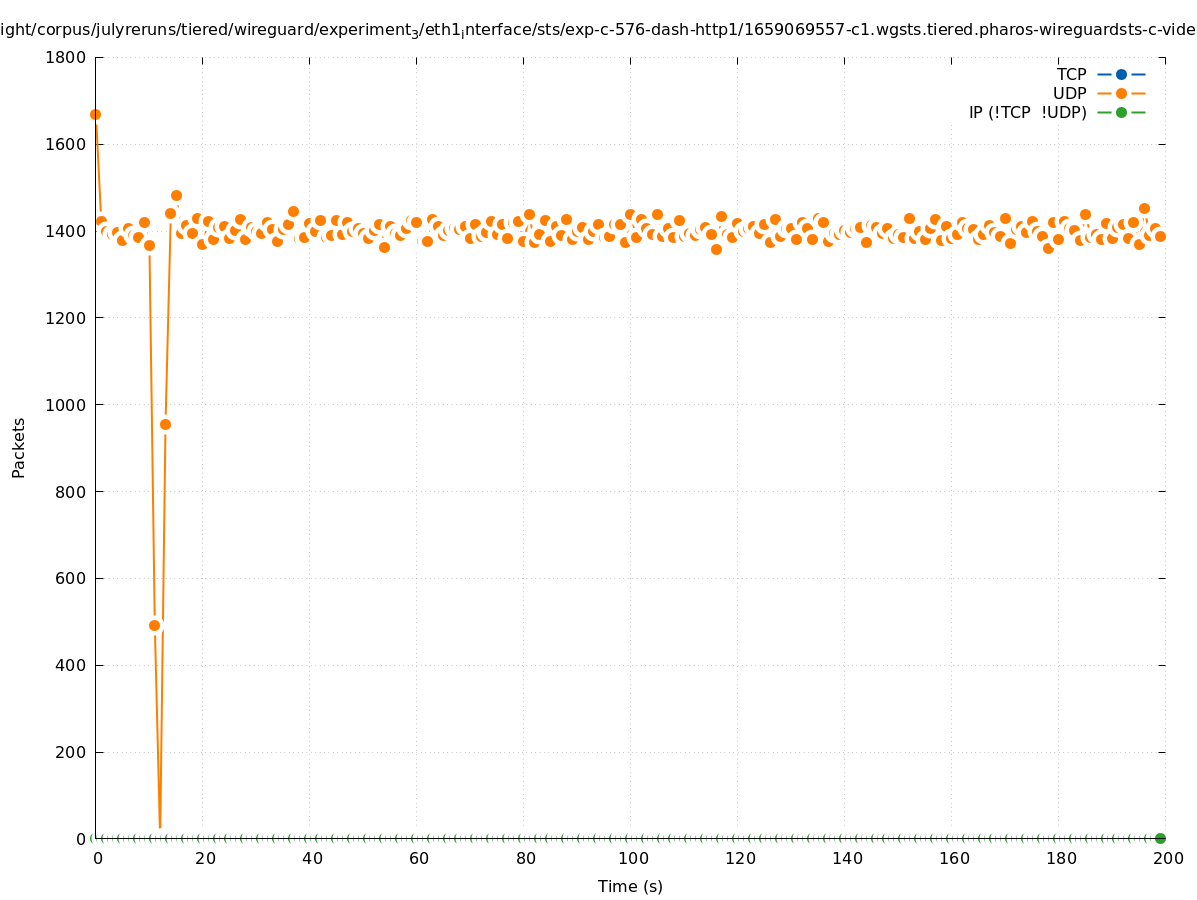This screenshot has height=900, width=1197.
Task: Click the UDP data point near 490 packets
Action: tap(154, 625)
